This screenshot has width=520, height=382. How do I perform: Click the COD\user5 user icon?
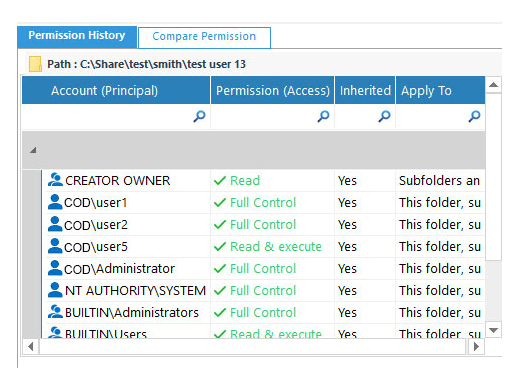coord(55,246)
